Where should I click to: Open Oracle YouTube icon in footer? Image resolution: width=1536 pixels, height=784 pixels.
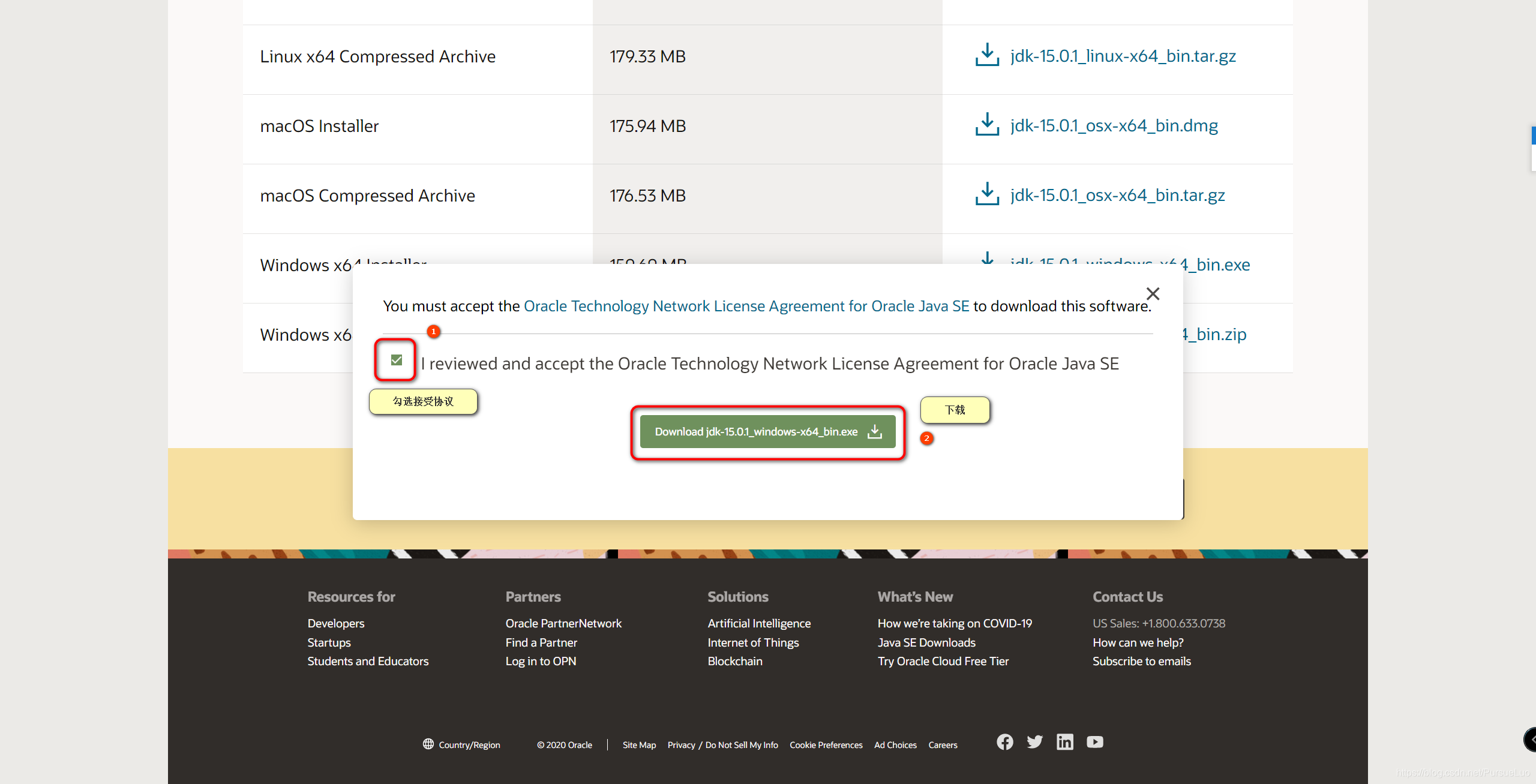1094,742
